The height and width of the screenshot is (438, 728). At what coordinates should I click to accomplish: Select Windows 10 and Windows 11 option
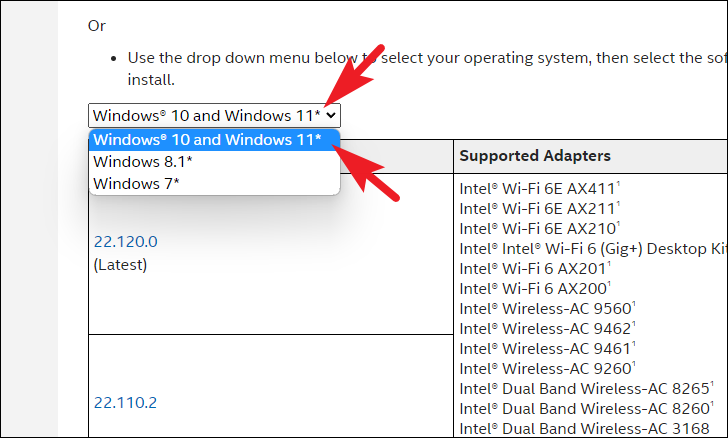[208, 139]
